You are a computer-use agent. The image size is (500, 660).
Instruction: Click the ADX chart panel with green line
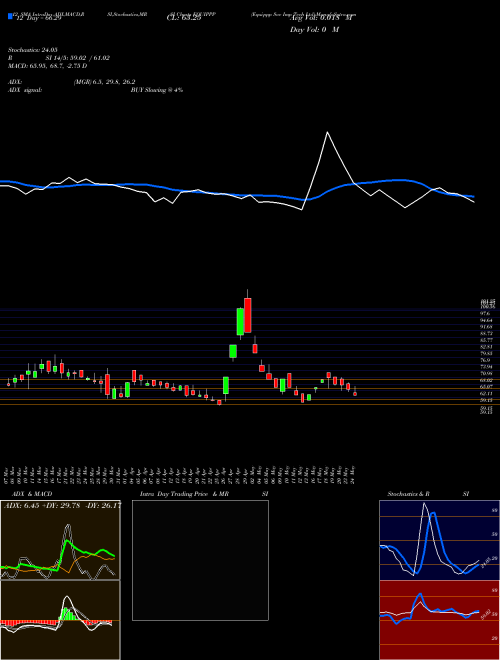pyautogui.click(x=60, y=540)
